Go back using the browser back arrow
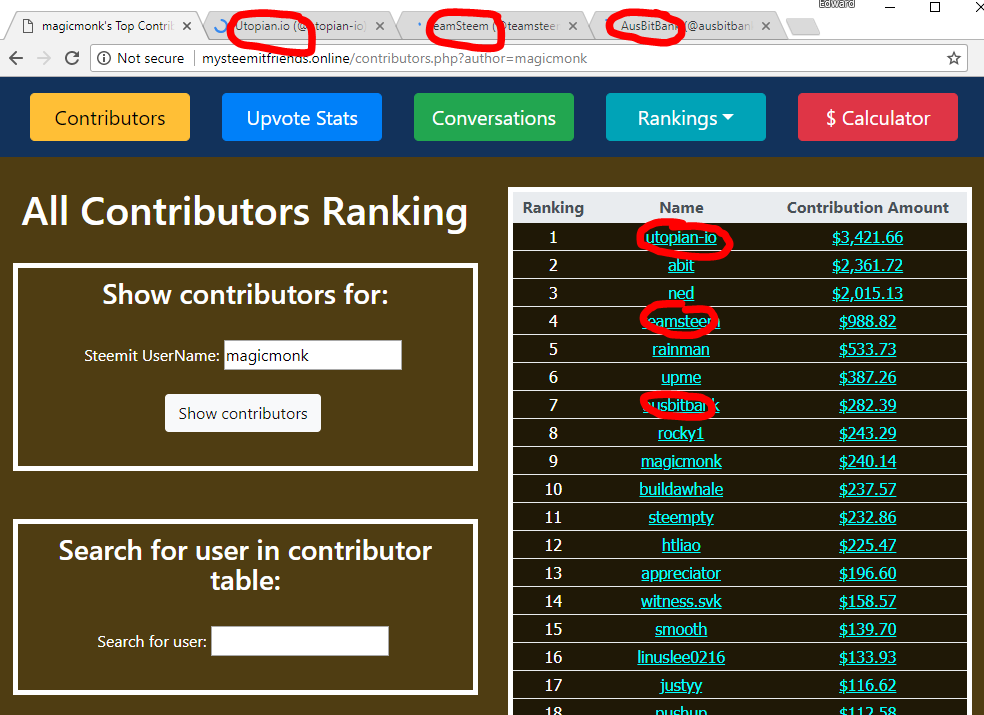Viewport: 984px width, 715px height. pos(16,58)
